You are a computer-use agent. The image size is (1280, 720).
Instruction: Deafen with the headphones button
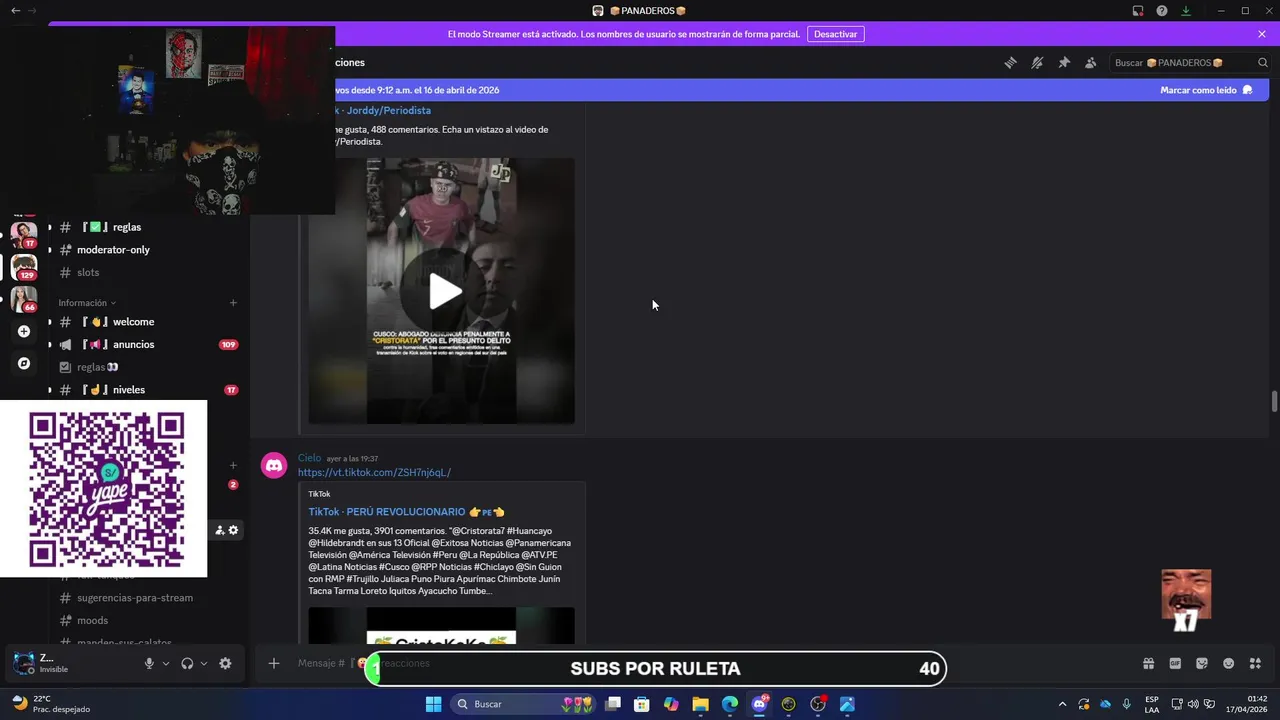187,663
